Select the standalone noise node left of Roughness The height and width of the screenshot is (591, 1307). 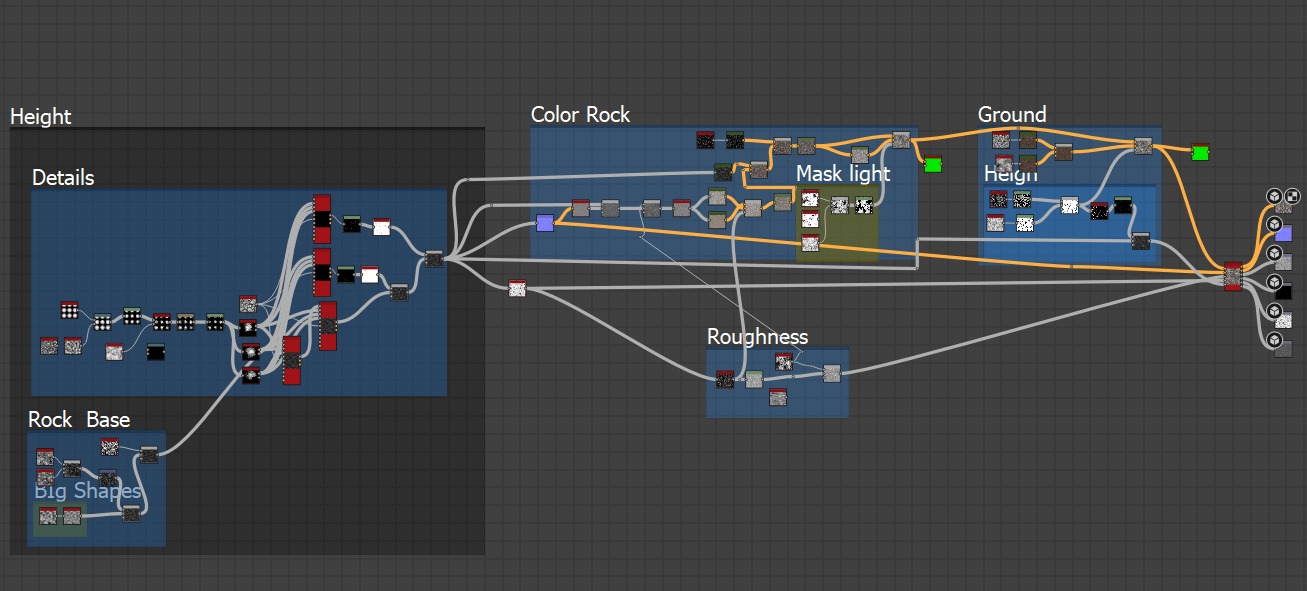517,289
